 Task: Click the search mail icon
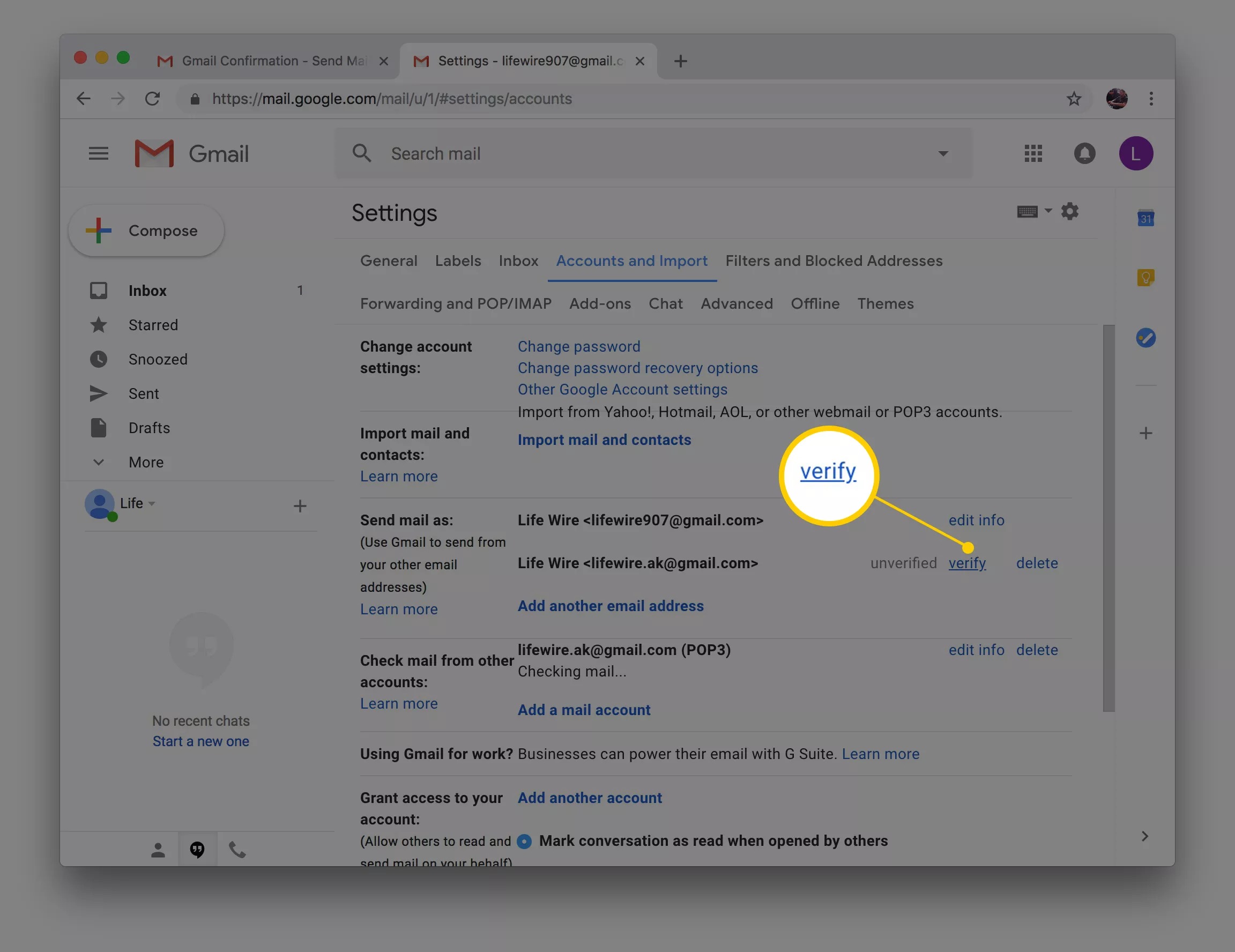point(363,152)
